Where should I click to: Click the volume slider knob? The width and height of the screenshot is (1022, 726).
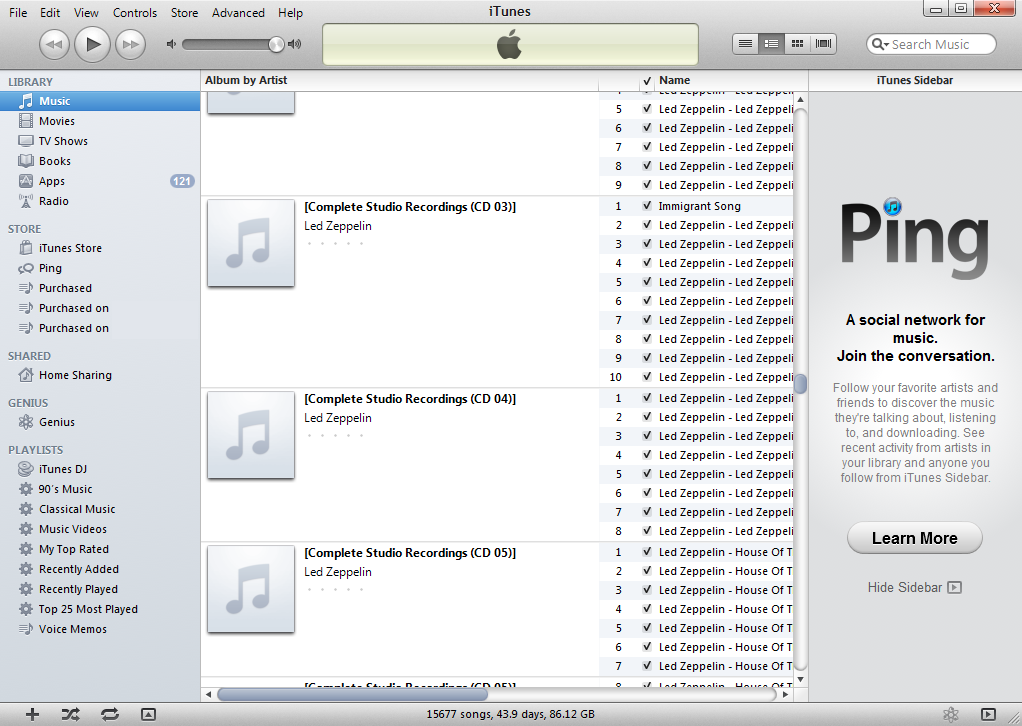(276, 44)
